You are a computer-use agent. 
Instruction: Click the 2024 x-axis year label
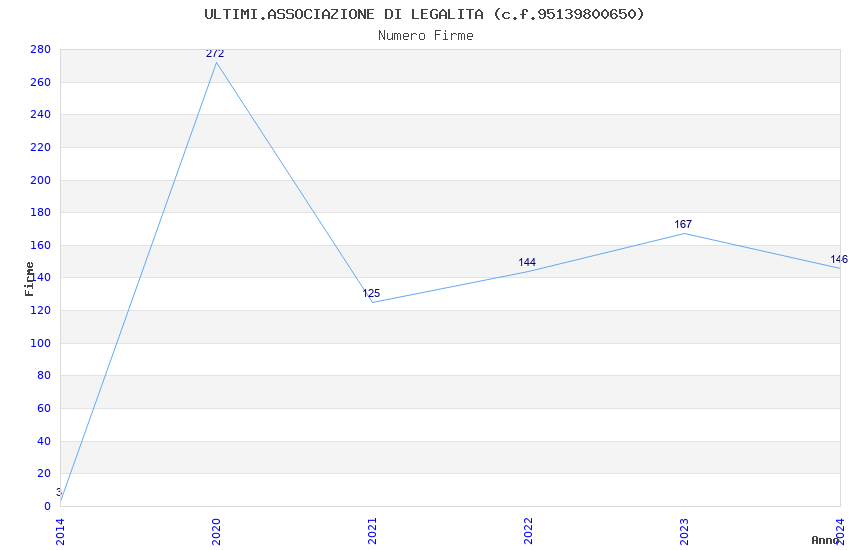coord(840,532)
